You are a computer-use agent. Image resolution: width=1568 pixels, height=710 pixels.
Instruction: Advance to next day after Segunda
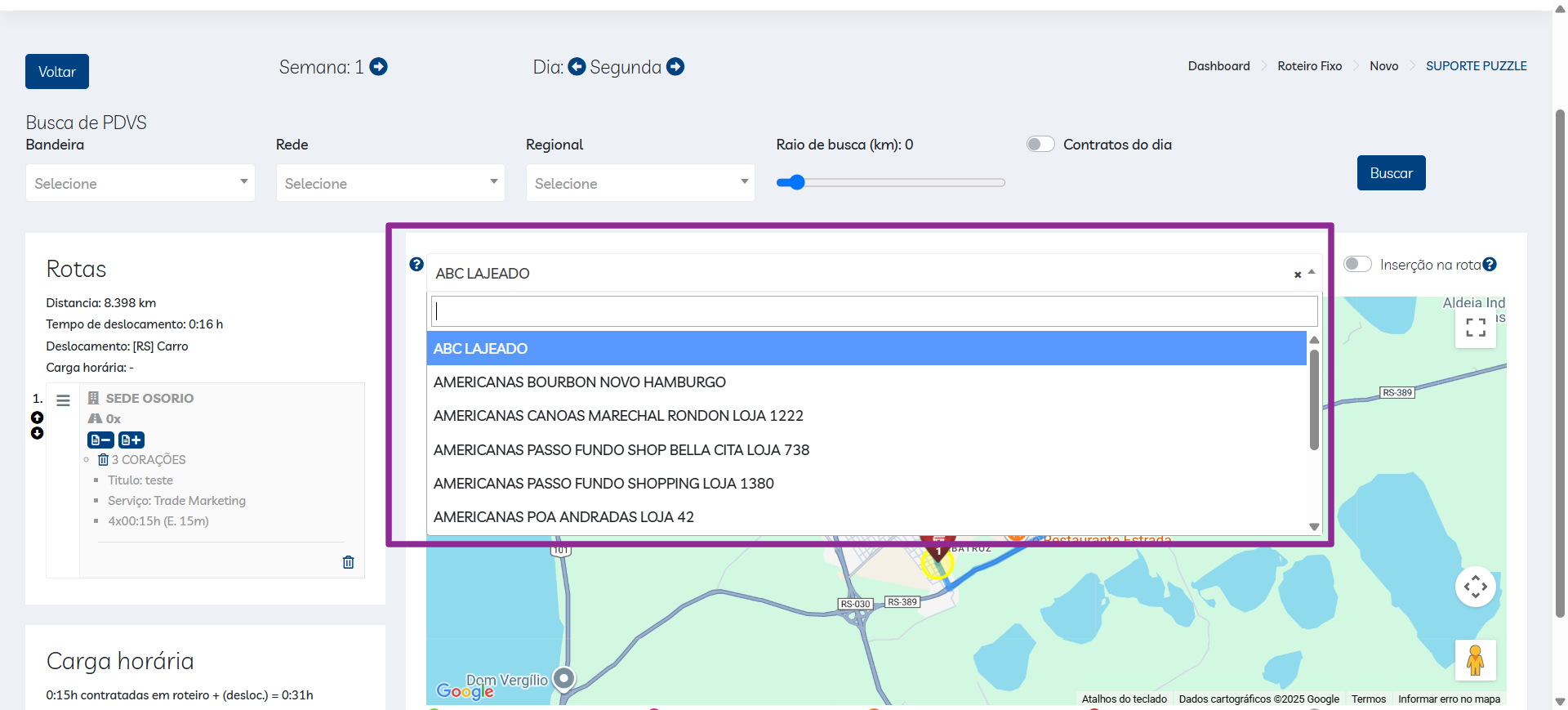(x=675, y=67)
